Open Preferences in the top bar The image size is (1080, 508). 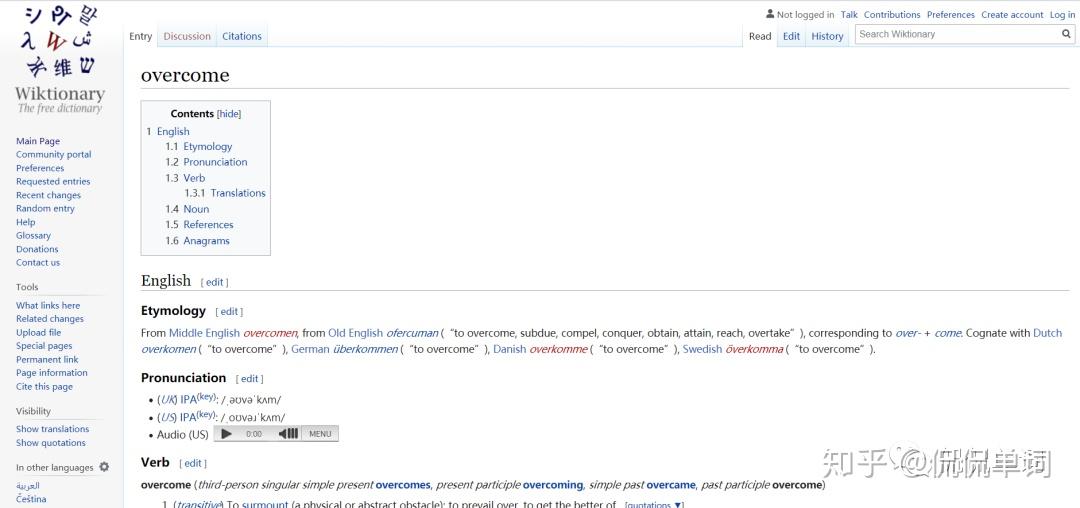click(x=951, y=14)
